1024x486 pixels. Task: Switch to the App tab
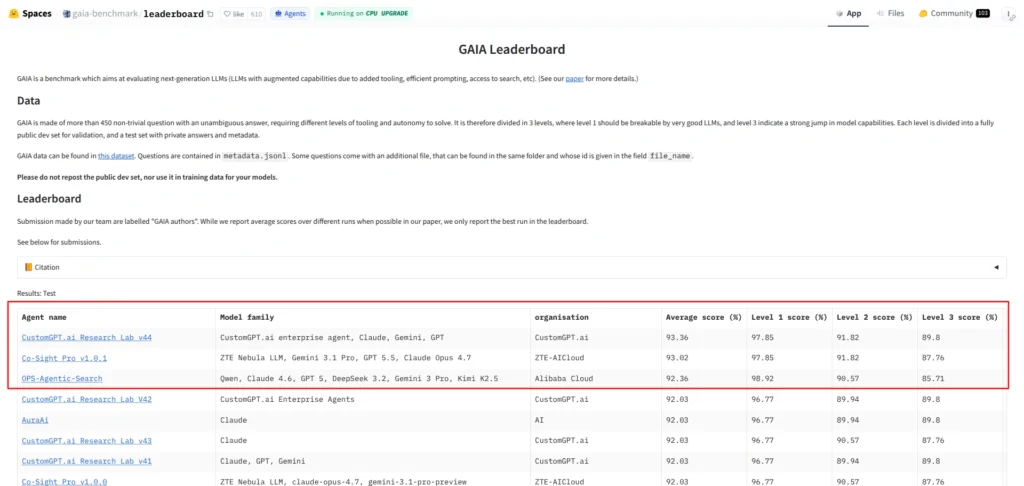(848, 13)
